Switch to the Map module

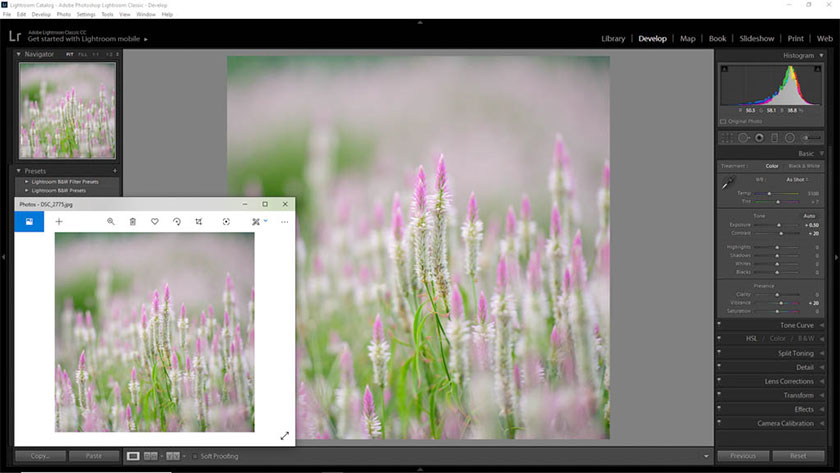point(687,39)
